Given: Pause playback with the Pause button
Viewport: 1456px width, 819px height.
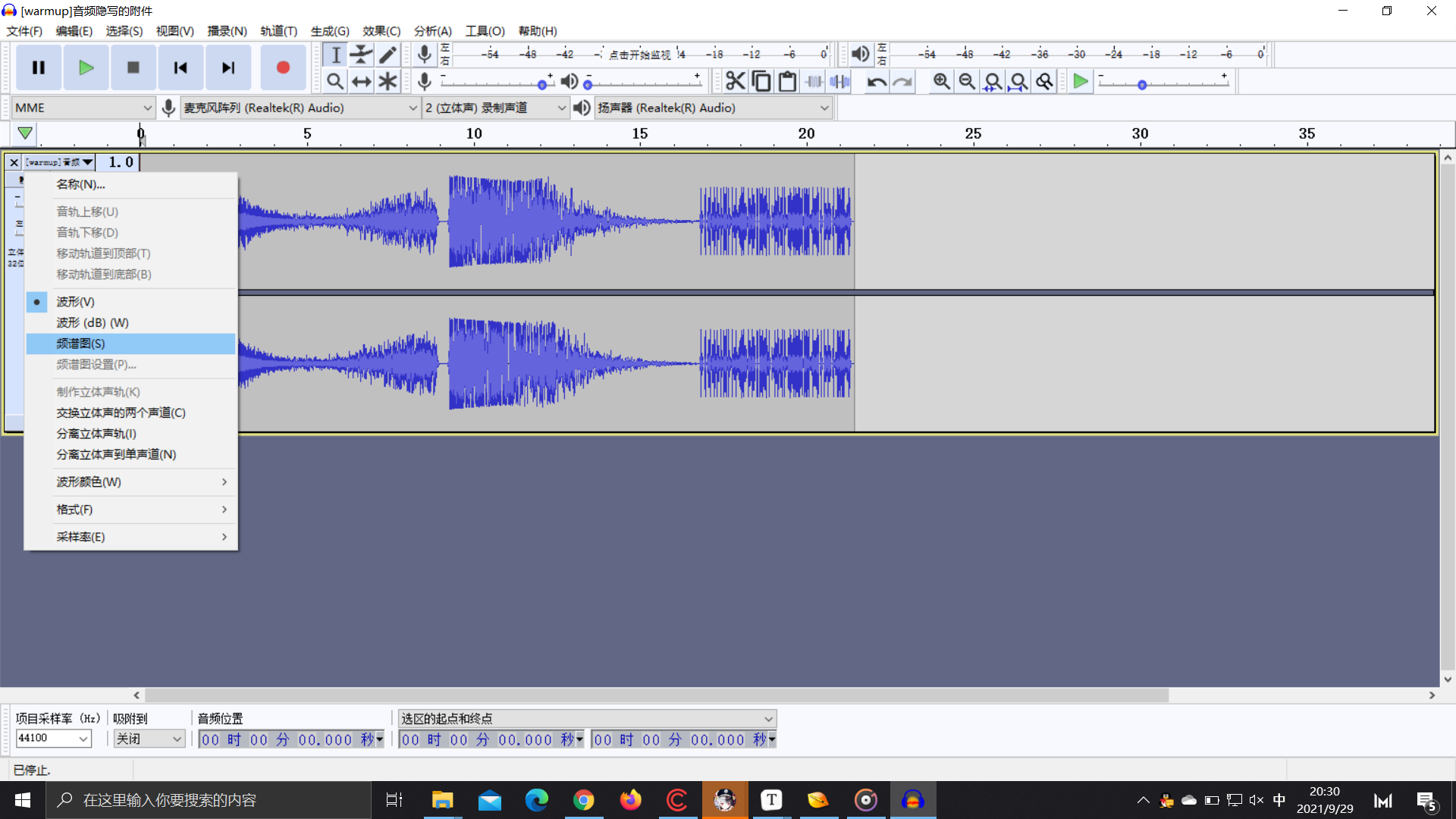Looking at the screenshot, I should (39, 67).
